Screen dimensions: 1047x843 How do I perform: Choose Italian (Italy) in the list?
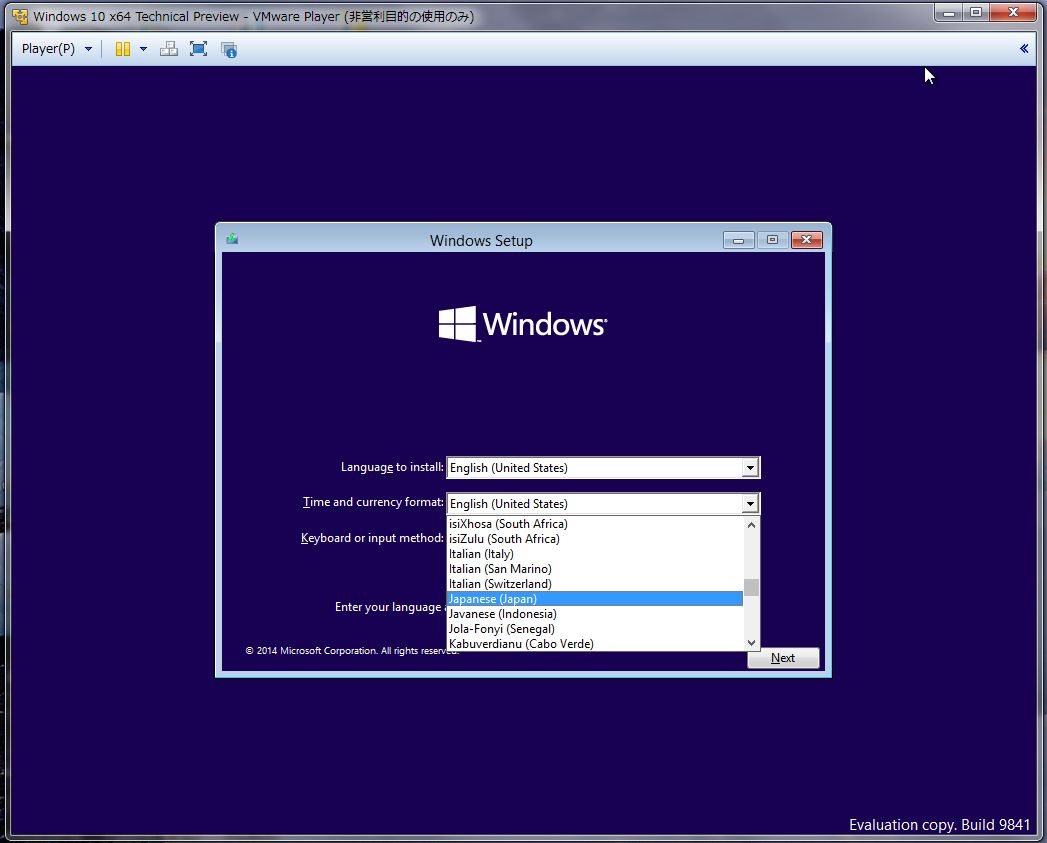point(594,554)
